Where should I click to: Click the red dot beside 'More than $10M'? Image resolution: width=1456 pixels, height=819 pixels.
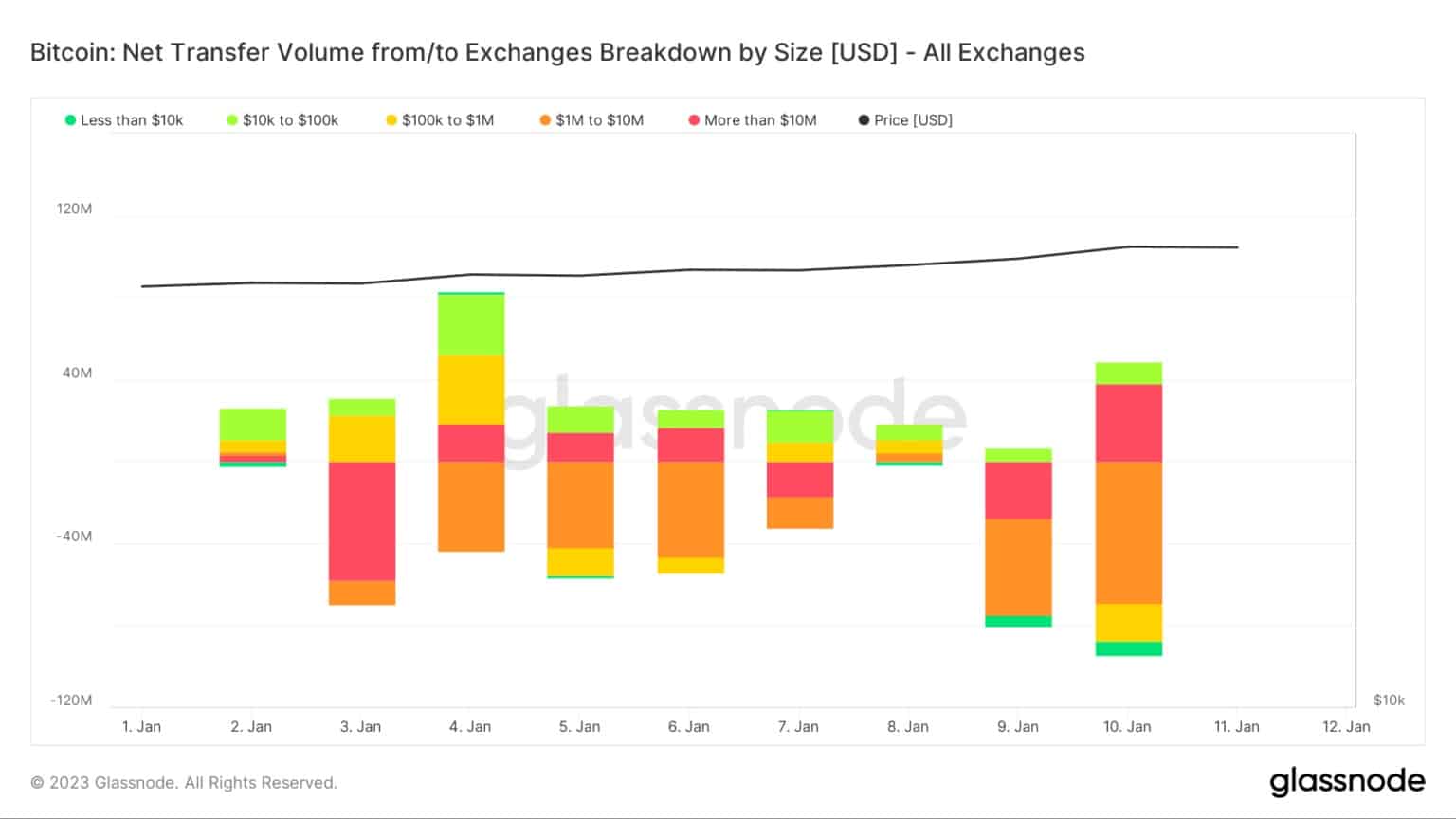[x=694, y=120]
